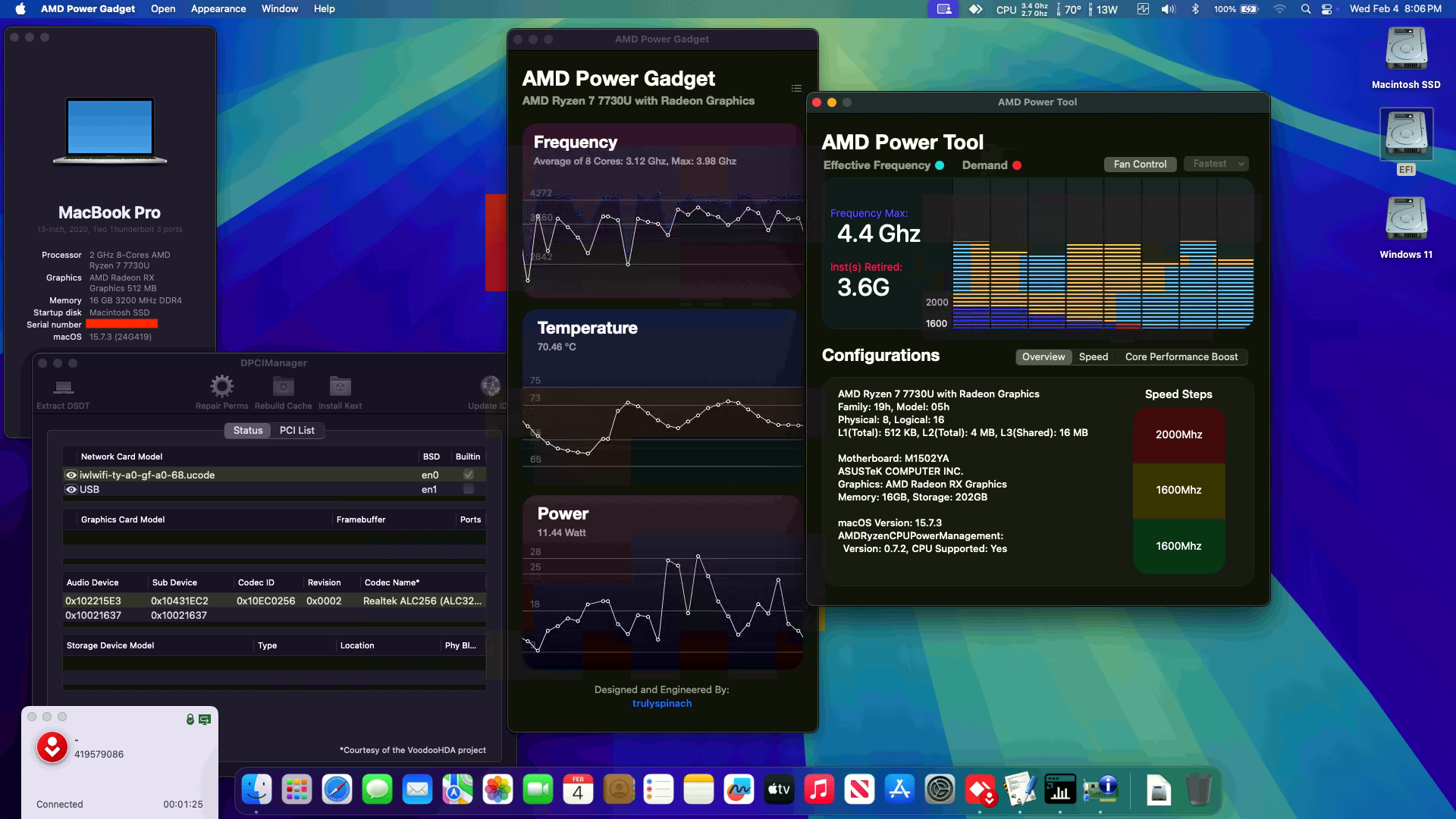Screen dimensions: 1456x819
Task: Open AnyDesk from the Dock
Action: (981, 790)
